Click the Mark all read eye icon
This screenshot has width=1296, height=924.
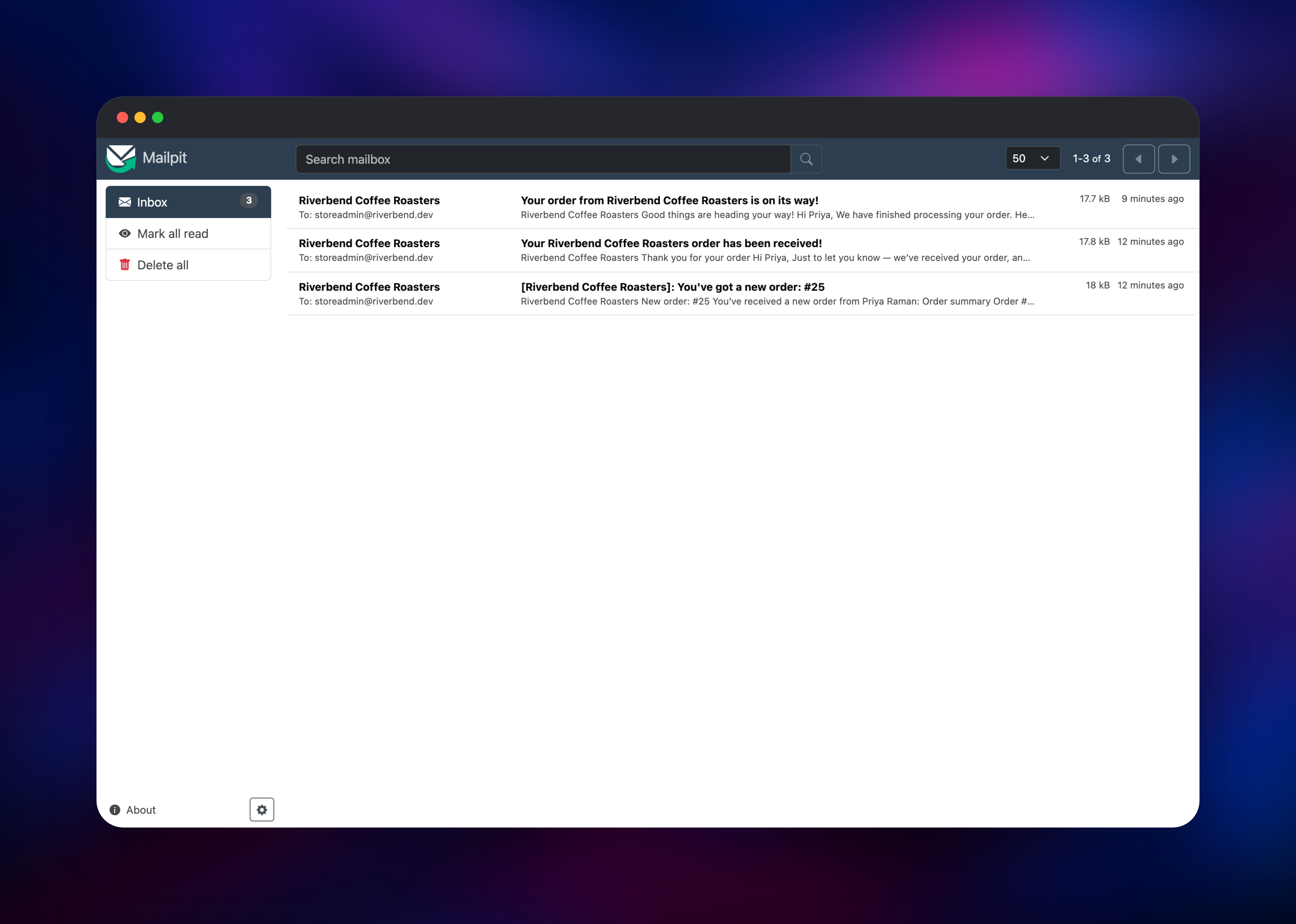[125, 233]
